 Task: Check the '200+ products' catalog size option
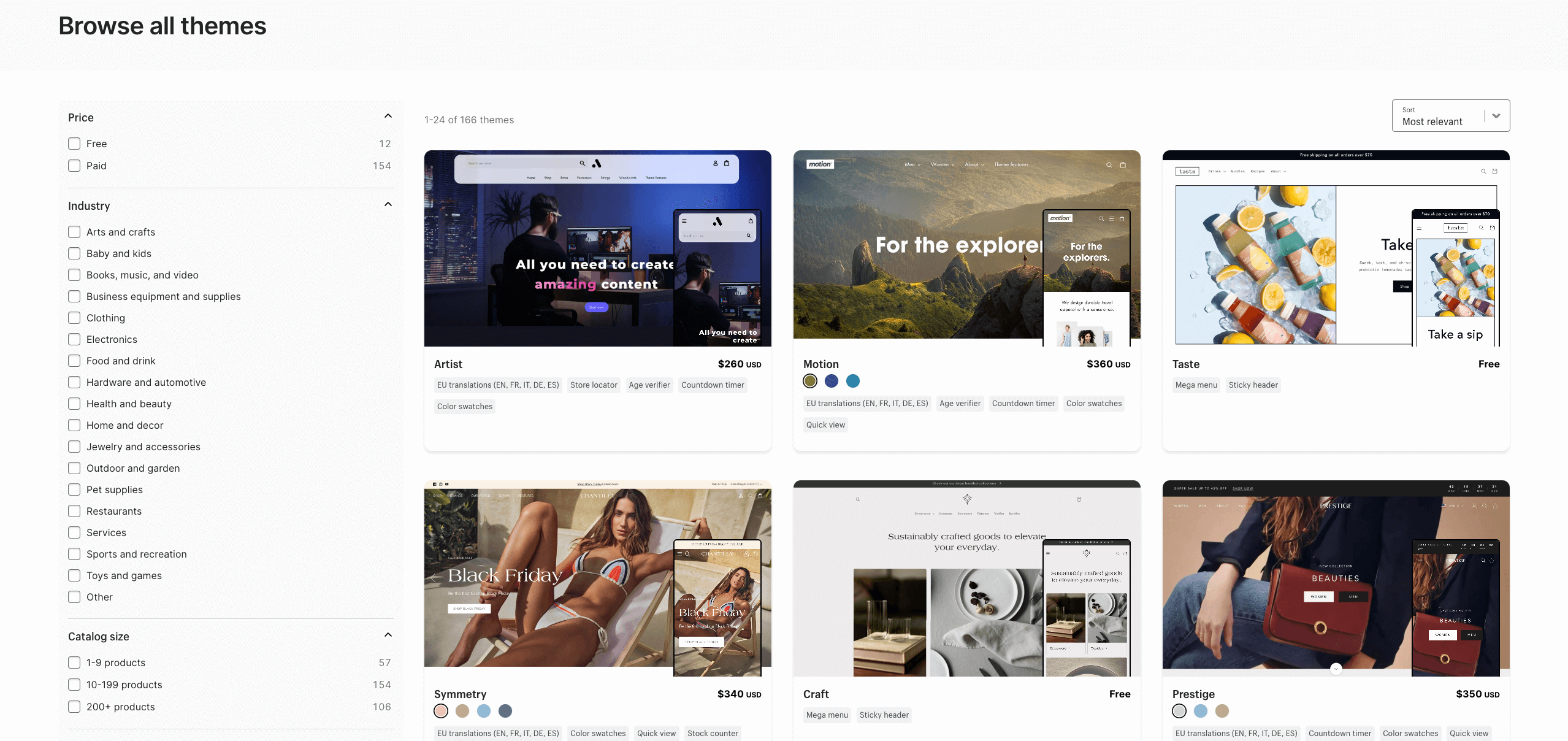tap(73, 707)
